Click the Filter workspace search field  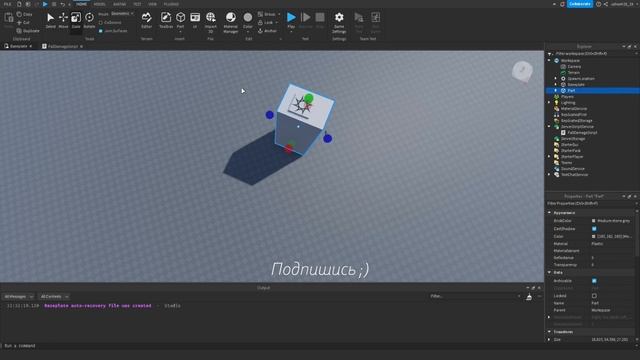592,53
